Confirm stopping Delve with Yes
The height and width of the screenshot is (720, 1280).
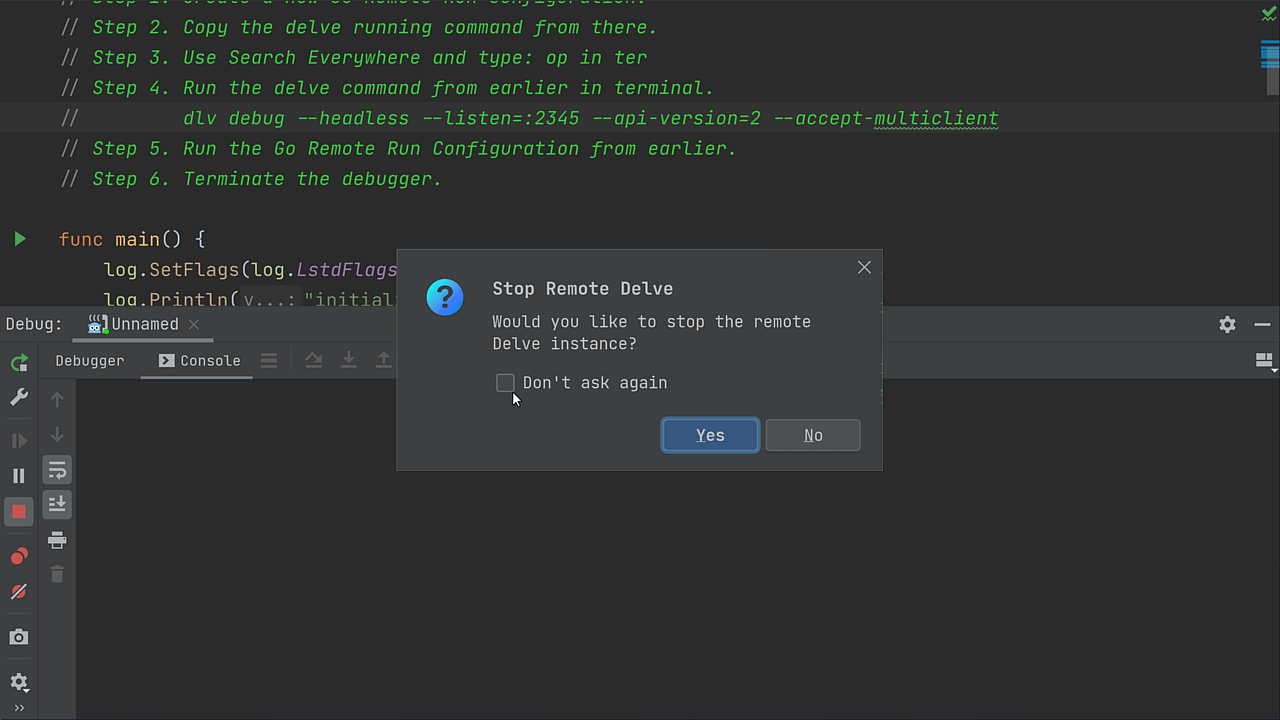(710, 435)
